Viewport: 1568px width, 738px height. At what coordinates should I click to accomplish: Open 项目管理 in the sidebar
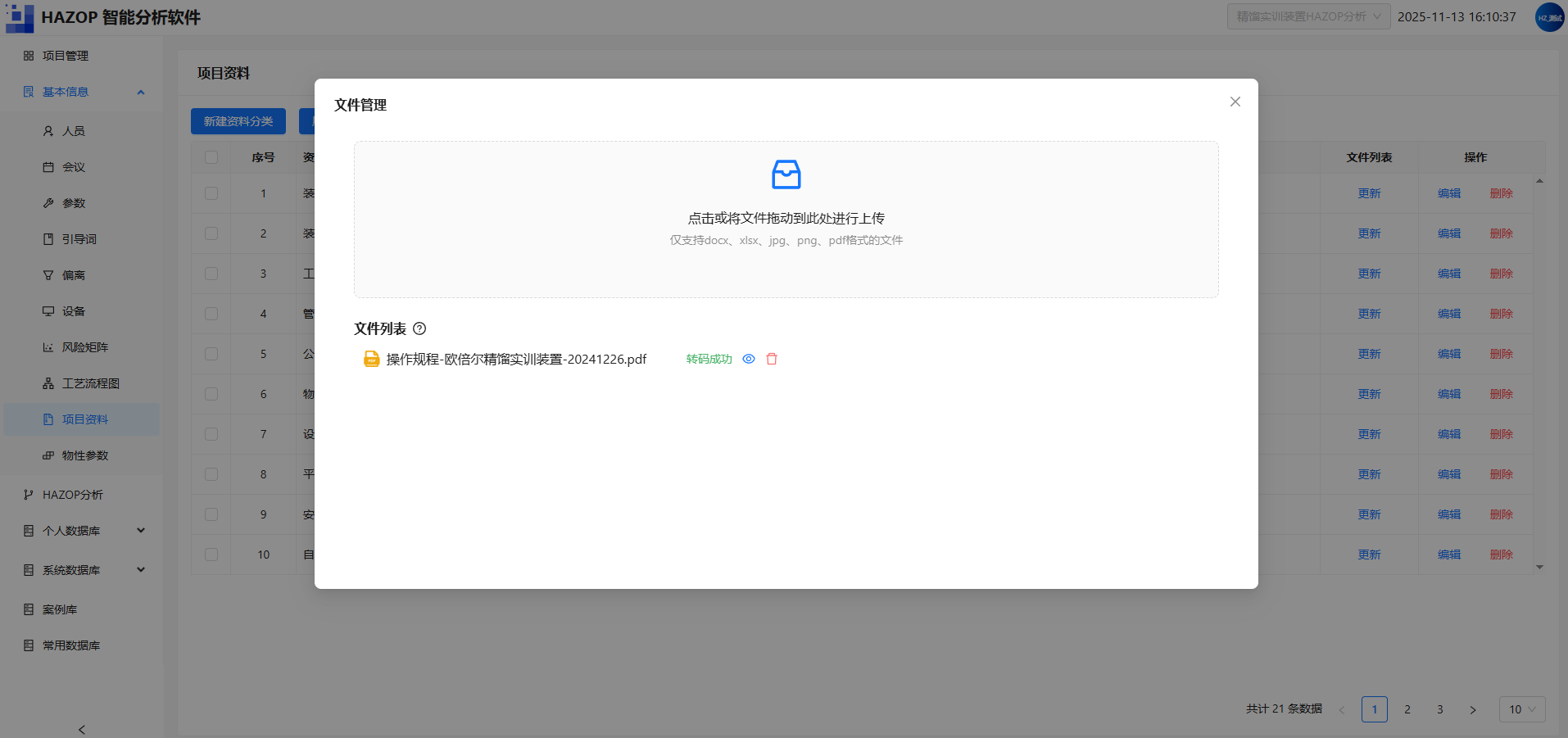point(66,56)
